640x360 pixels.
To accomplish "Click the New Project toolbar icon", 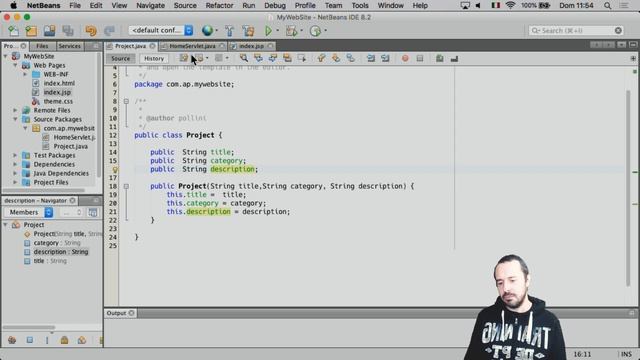I will click(31, 31).
